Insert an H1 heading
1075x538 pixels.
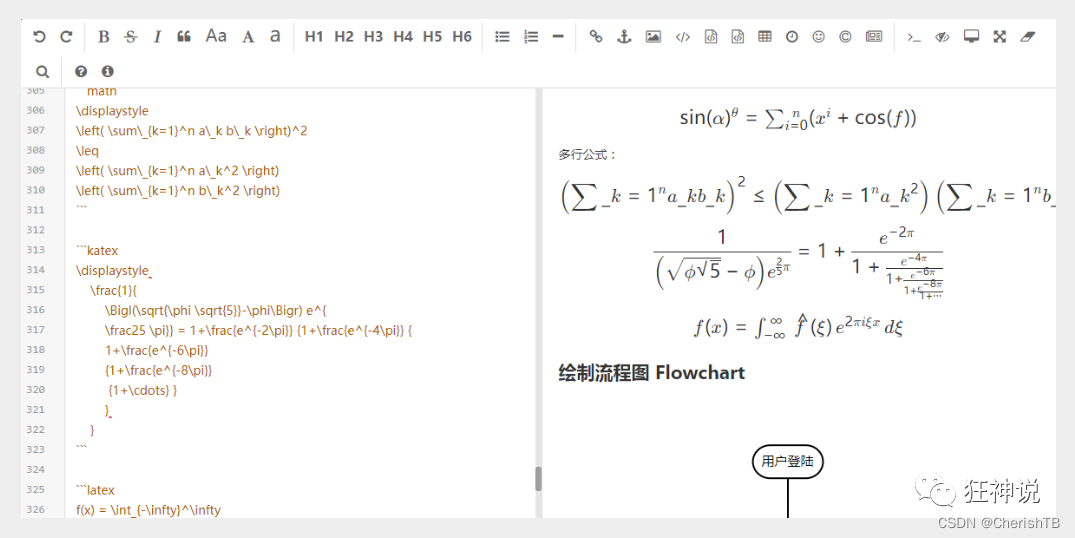point(314,37)
